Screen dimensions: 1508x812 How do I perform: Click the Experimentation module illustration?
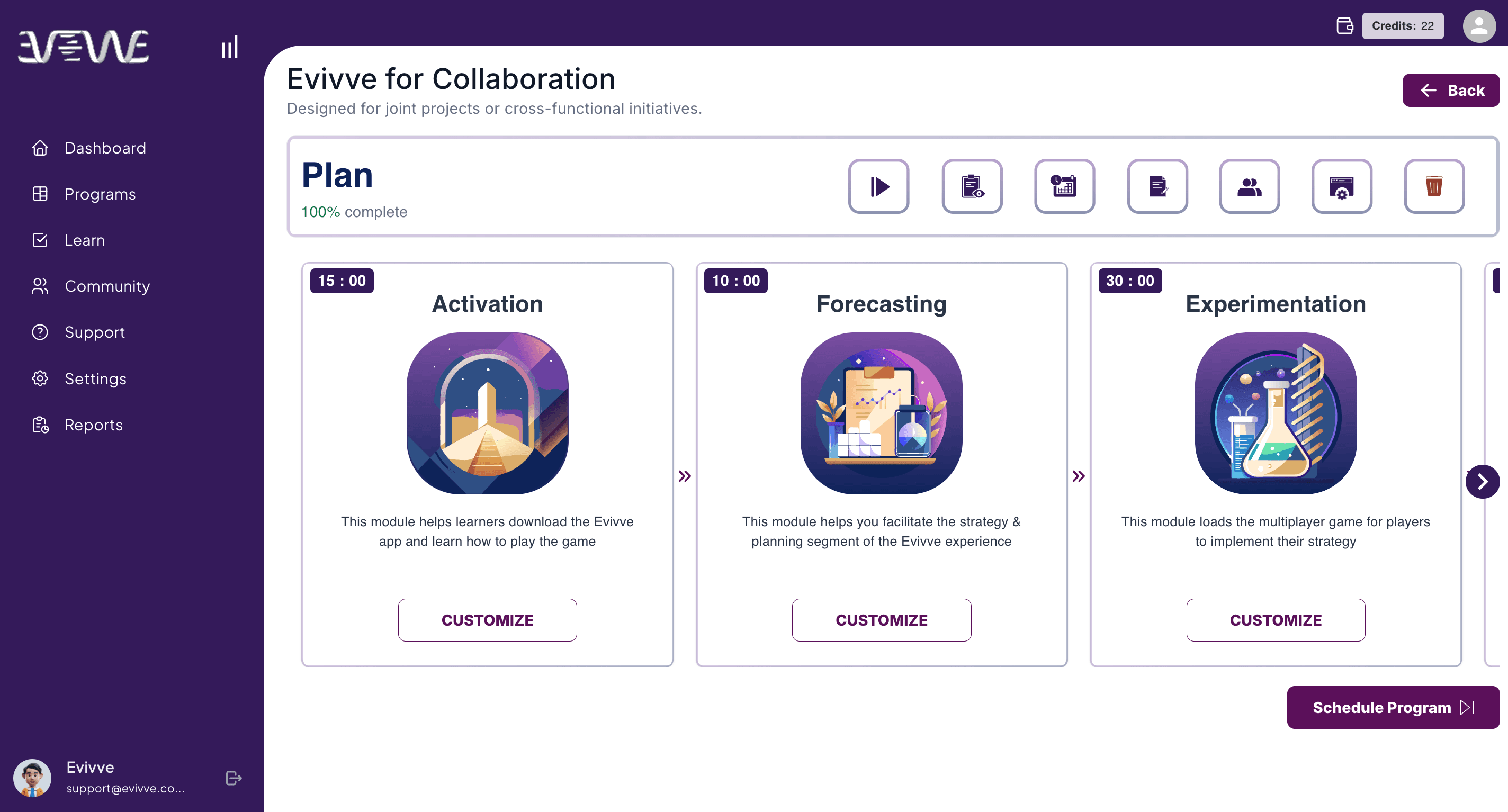(x=1276, y=413)
